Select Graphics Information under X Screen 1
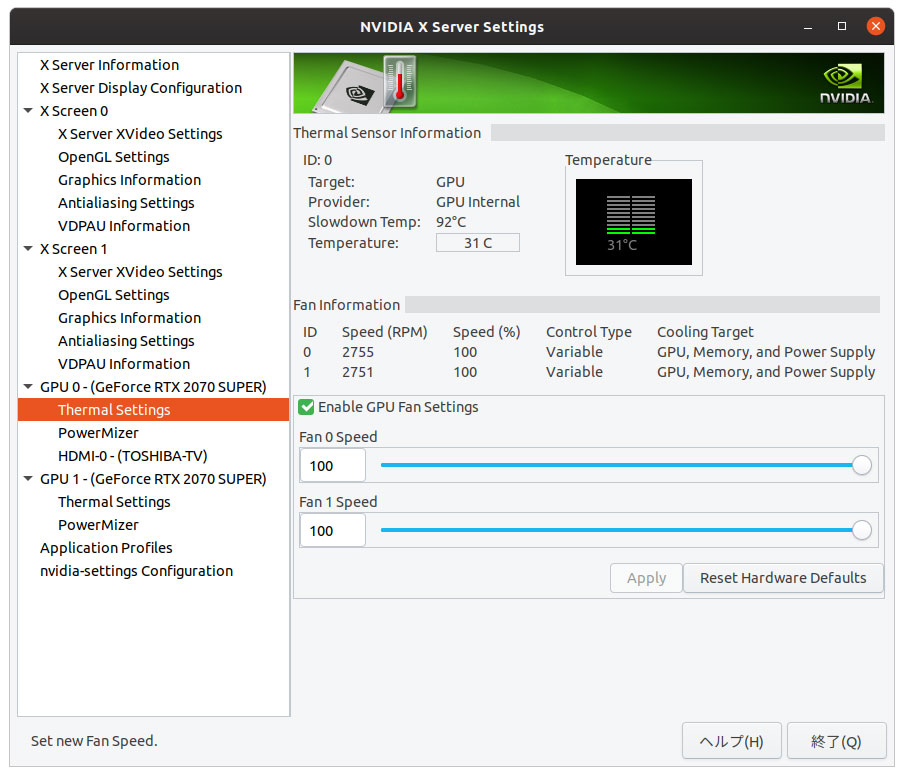This screenshot has width=904, height=776. [x=130, y=318]
